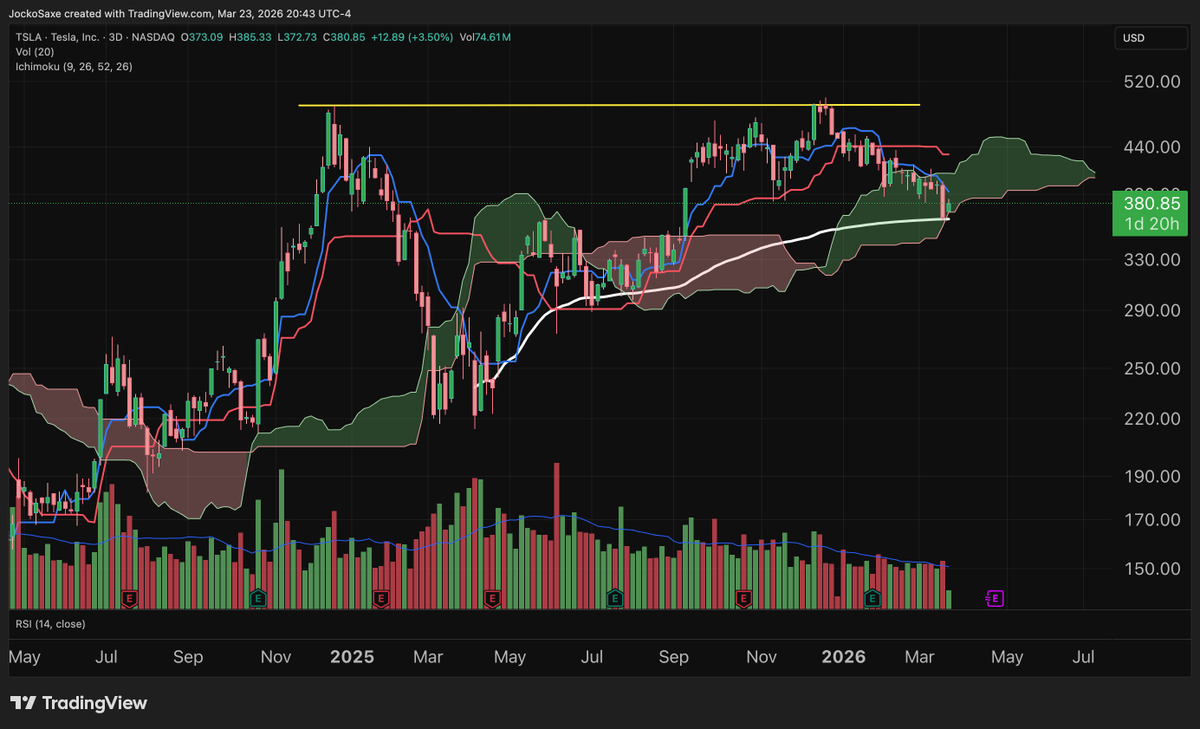The image size is (1200, 729).
Task: Select the RSI (14, close) pane label
Action: pyautogui.click(x=50, y=624)
